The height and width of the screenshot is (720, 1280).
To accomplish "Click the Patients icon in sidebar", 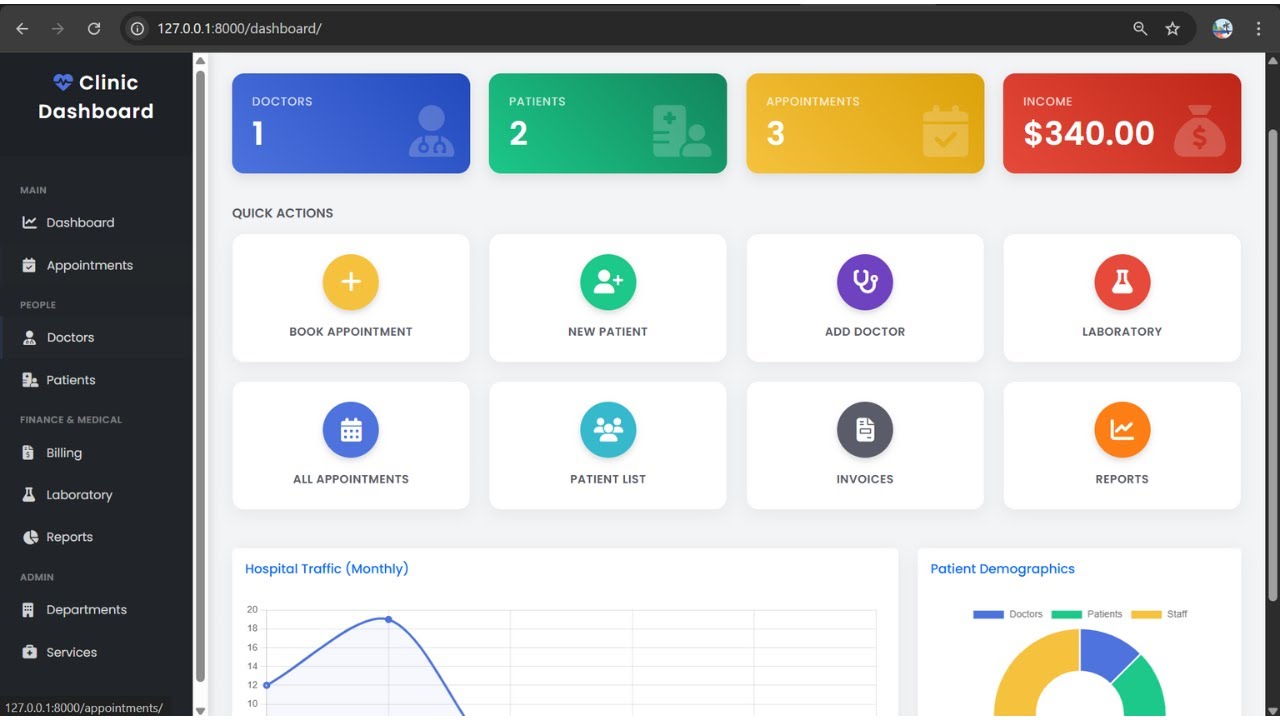I will [29, 380].
